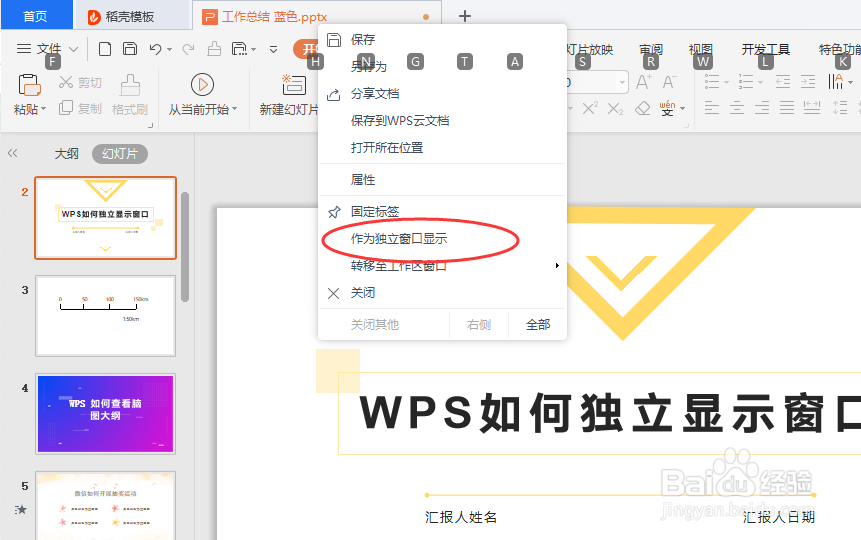This screenshot has width=861, height=540.
Task: Select slide 2 thumbnail
Action: click(x=105, y=218)
